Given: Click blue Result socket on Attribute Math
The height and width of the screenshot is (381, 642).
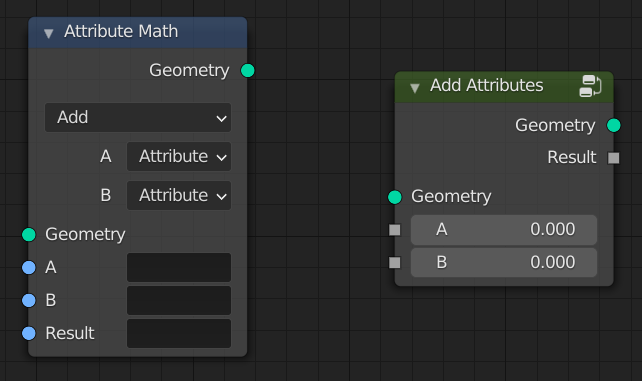Looking at the screenshot, I should 29,333.
